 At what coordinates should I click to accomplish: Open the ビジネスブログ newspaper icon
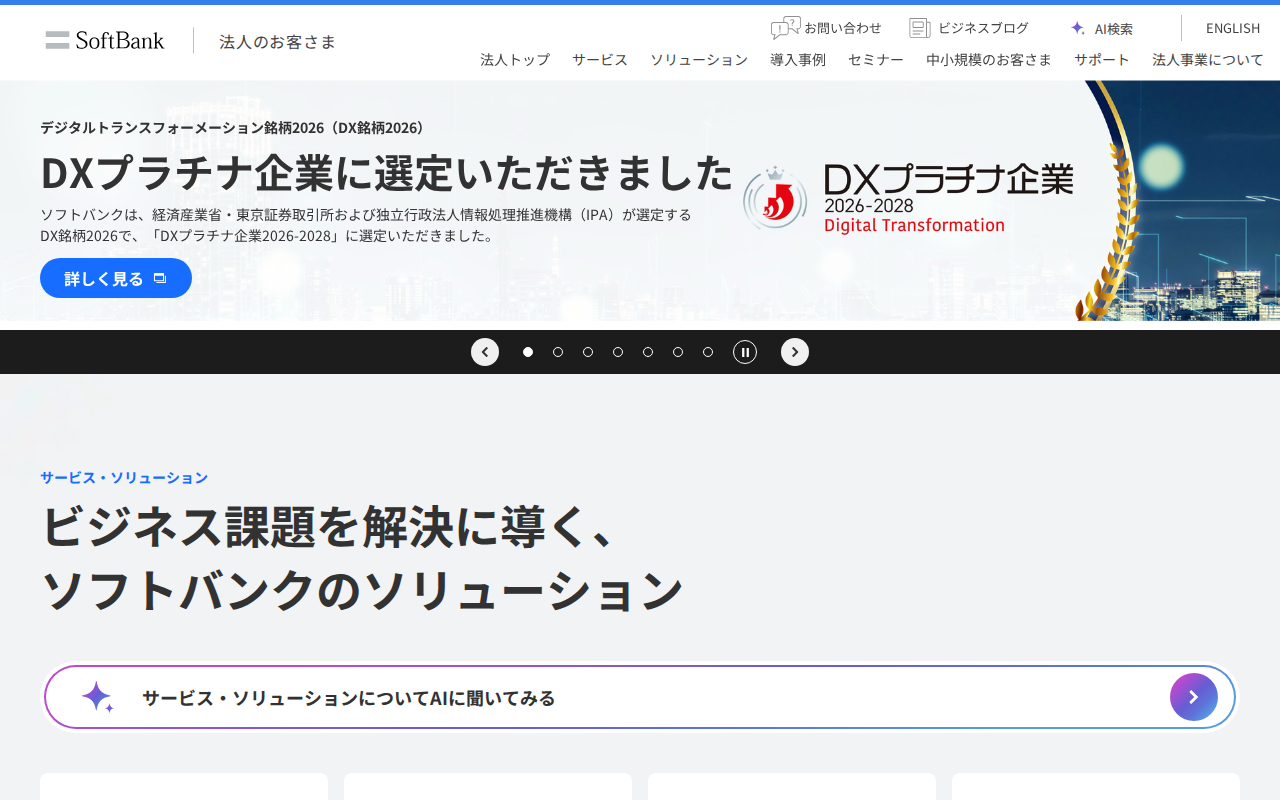pyautogui.click(x=920, y=28)
